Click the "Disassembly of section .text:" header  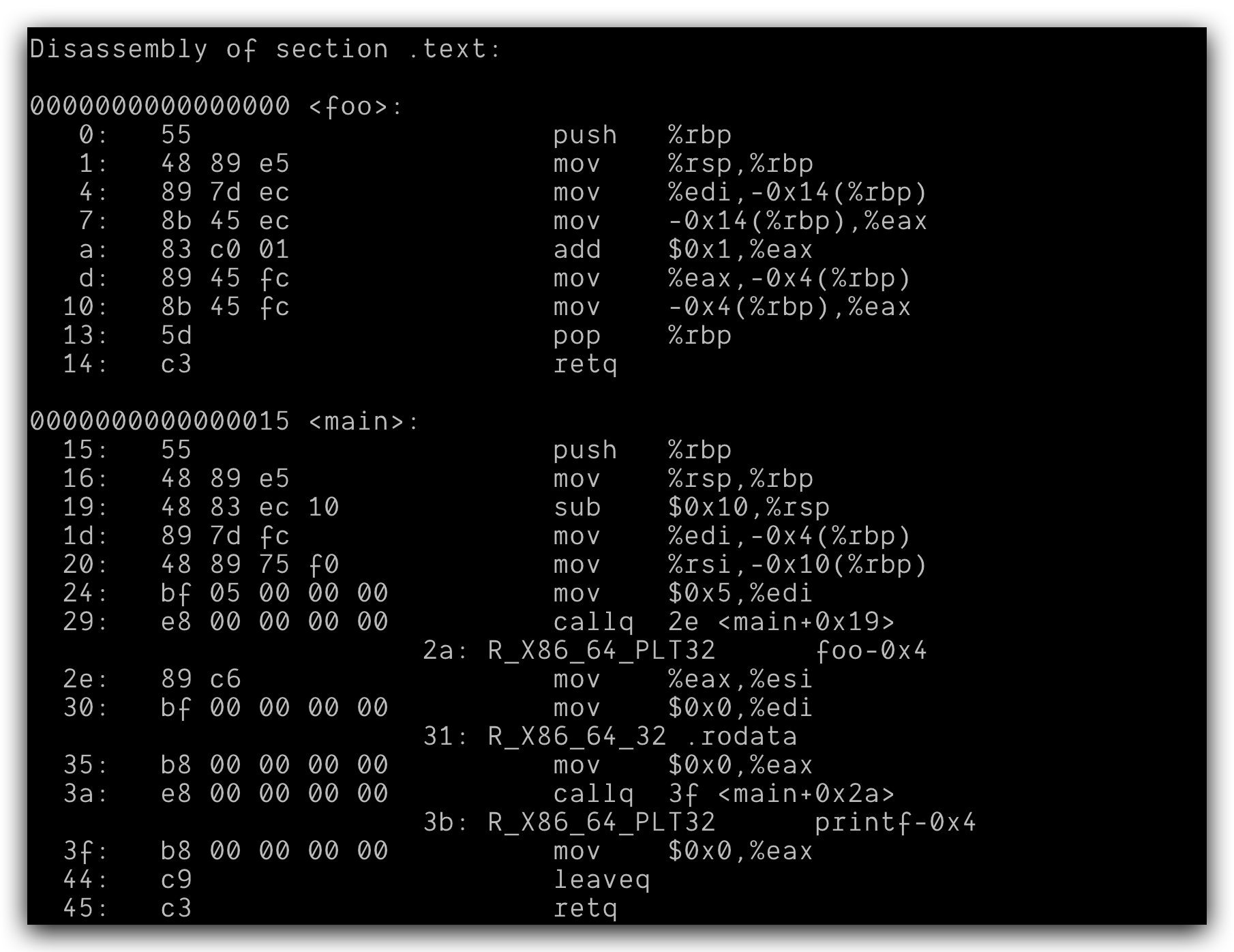click(x=265, y=49)
